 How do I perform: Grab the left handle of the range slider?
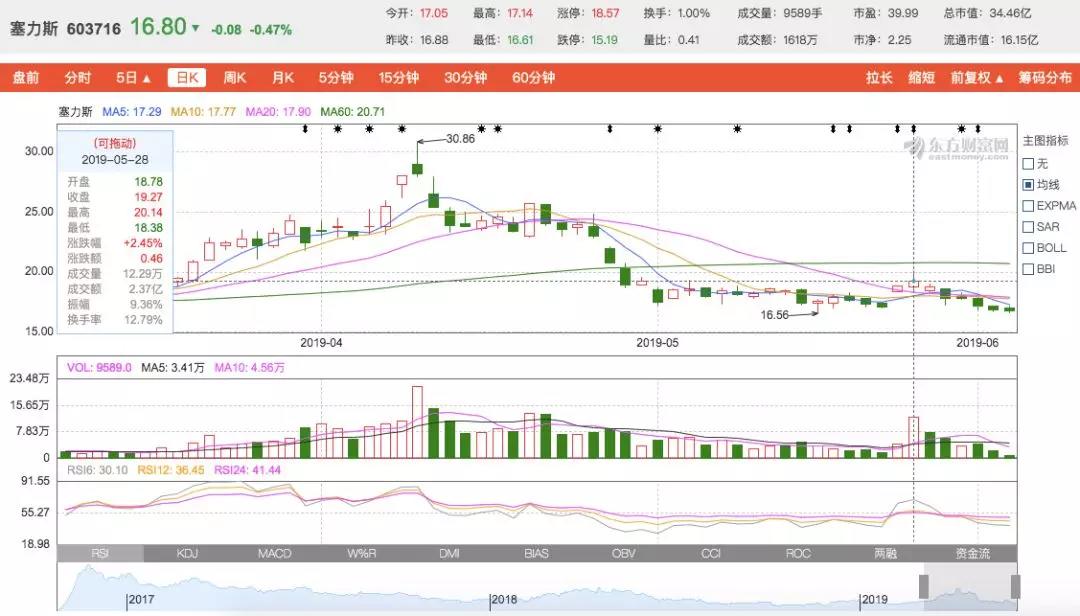(x=924, y=586)
